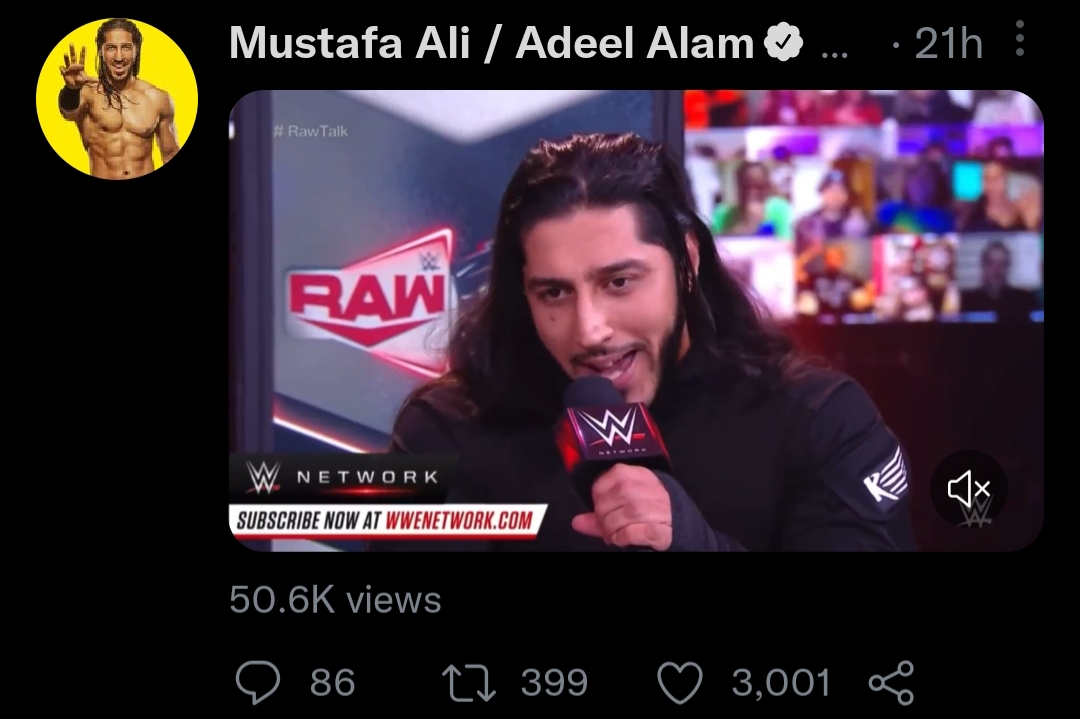Open Mustafa Ali's yellow profile avatar
Viewport: 1080px width, 719px height.
pos(117,98)
